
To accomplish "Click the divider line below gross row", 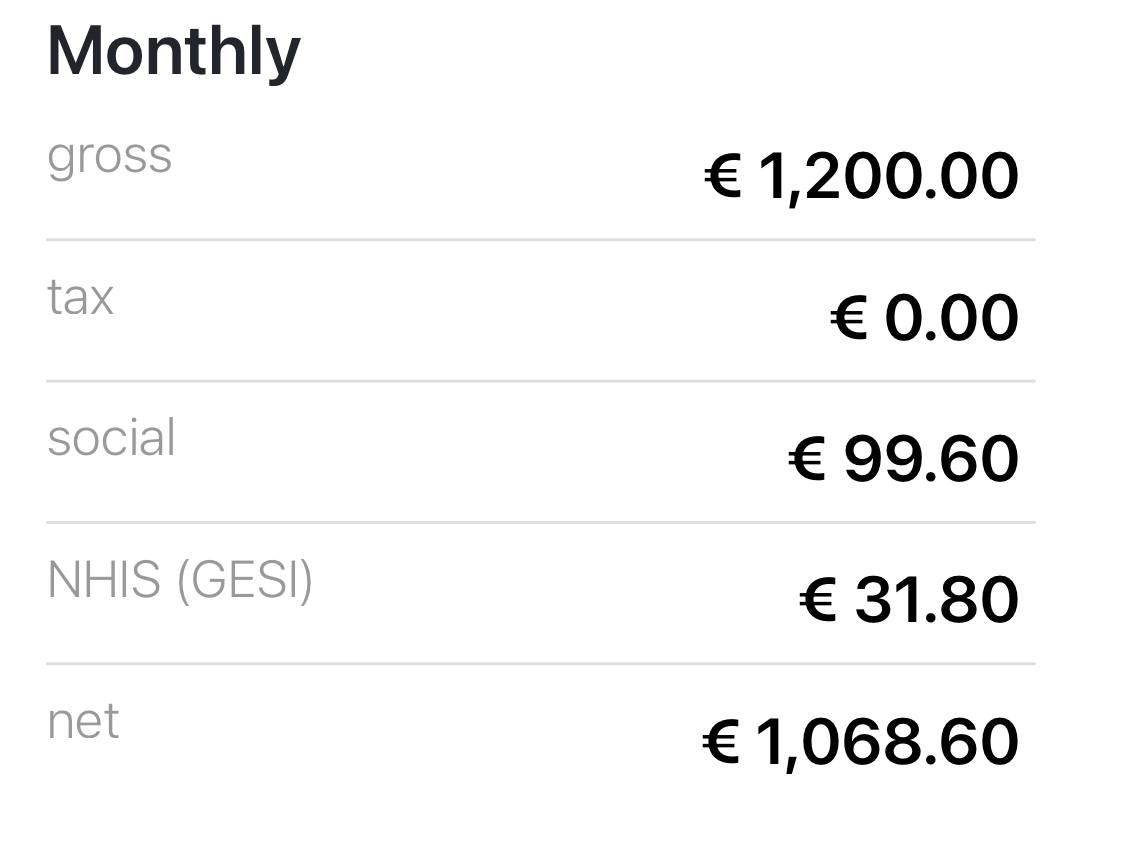I will [541, 240].
